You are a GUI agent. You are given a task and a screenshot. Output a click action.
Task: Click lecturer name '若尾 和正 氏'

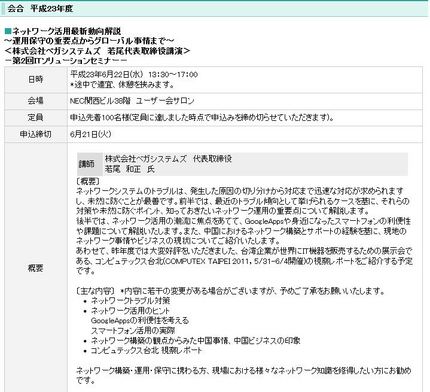[x=130, y=169]
